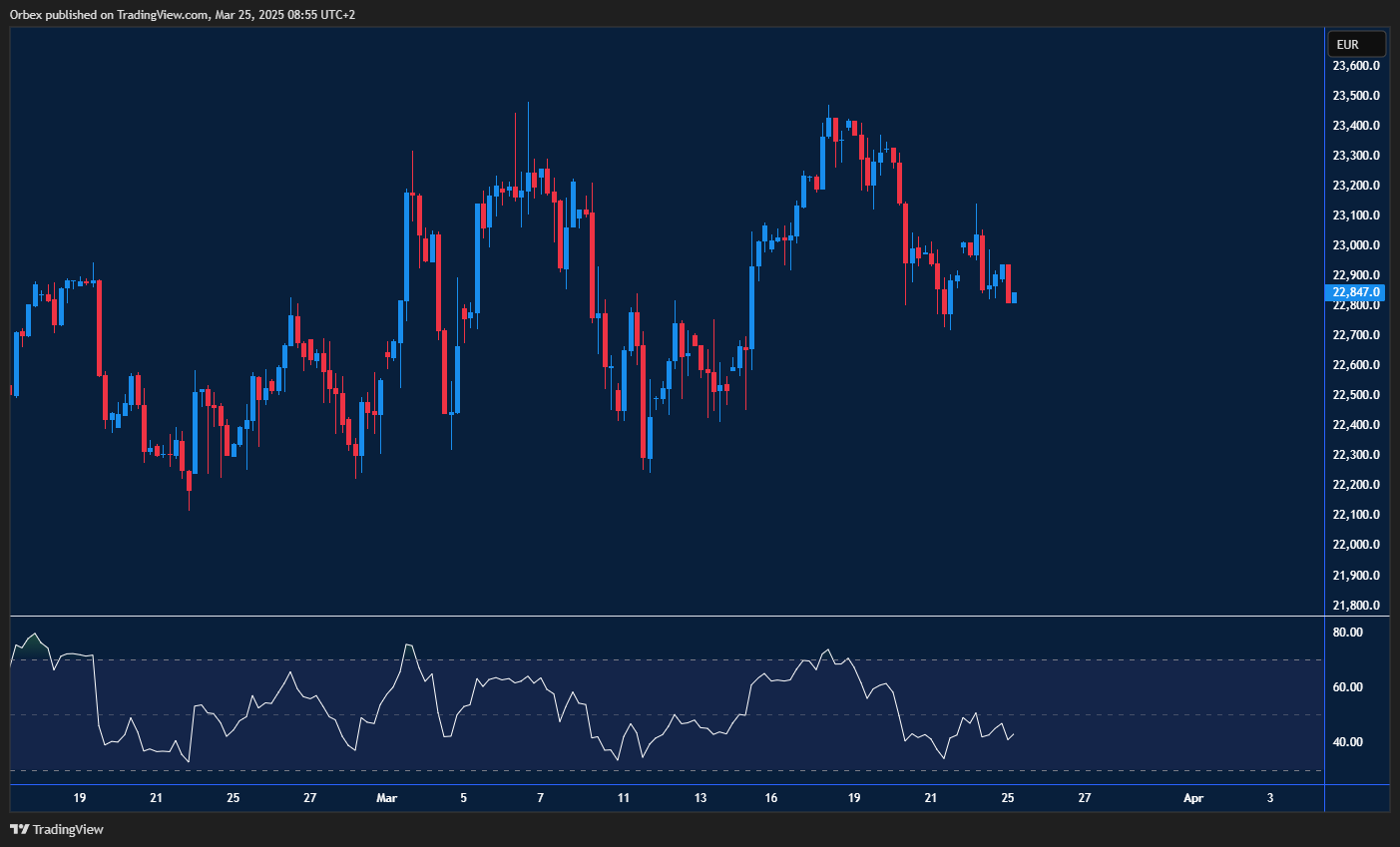This screenshot has width=1400, height=847.
Task: Click the "Mar" label on the time axis
Action: pyautogui.click(x=387, y=798)
